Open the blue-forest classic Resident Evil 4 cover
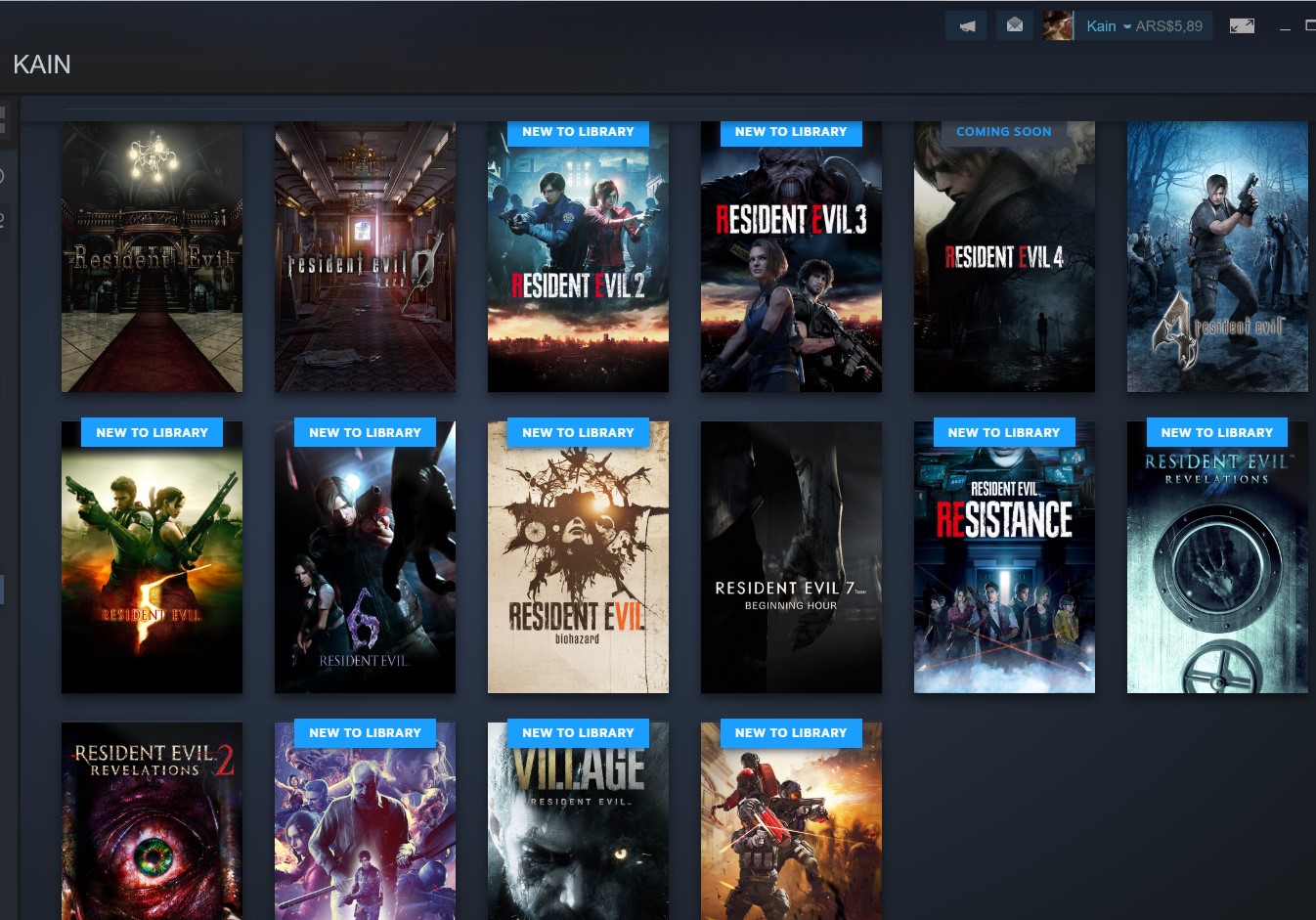Viewport: 1316px width, 920px height. [x=1218, y=257]
